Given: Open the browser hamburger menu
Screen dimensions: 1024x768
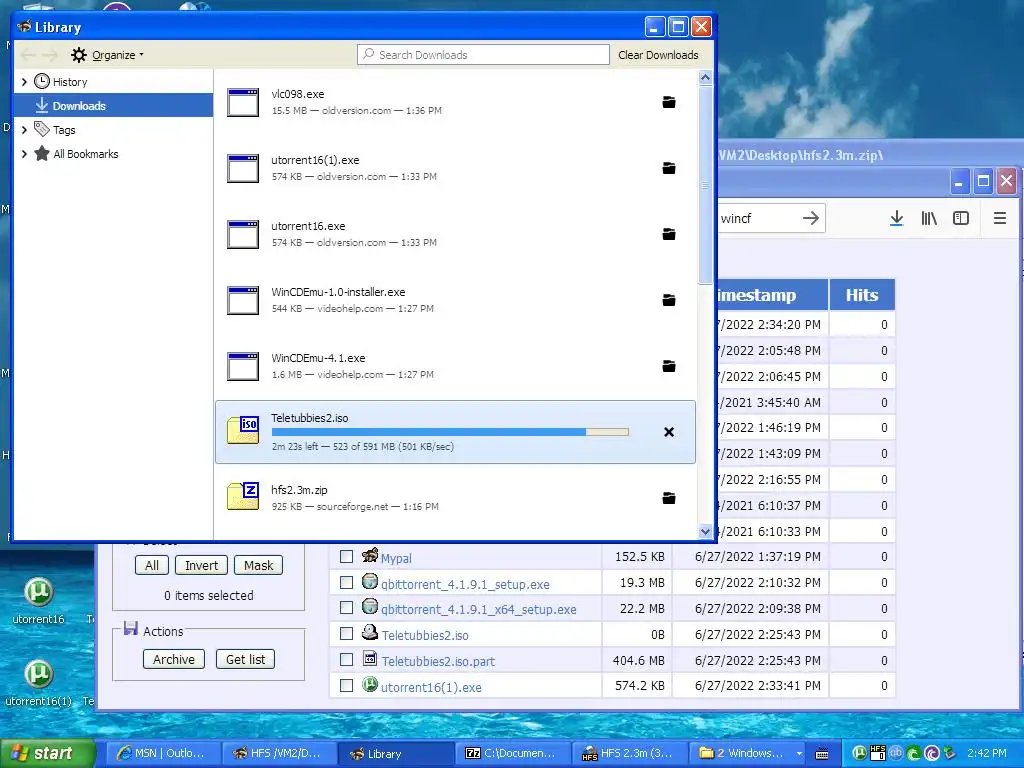Looking at the screenshot, I should click(x=1000, y=218).
